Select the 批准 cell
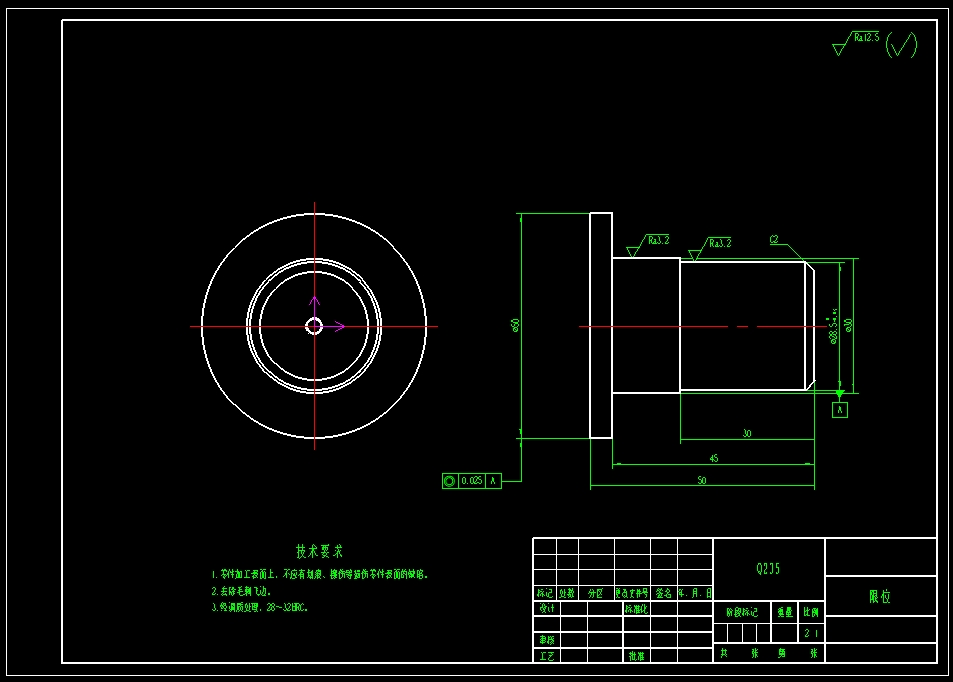The width and height of the screenshot is (953, 682). pyautogui.click(x=636, y=656)
